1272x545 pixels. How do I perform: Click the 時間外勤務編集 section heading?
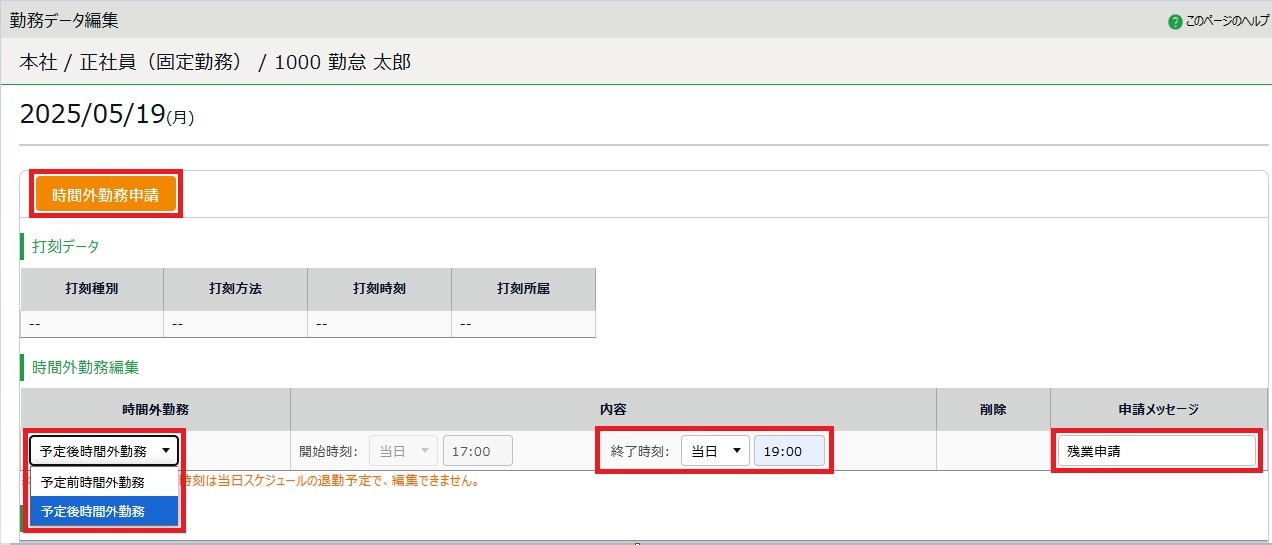pos(86,367)
